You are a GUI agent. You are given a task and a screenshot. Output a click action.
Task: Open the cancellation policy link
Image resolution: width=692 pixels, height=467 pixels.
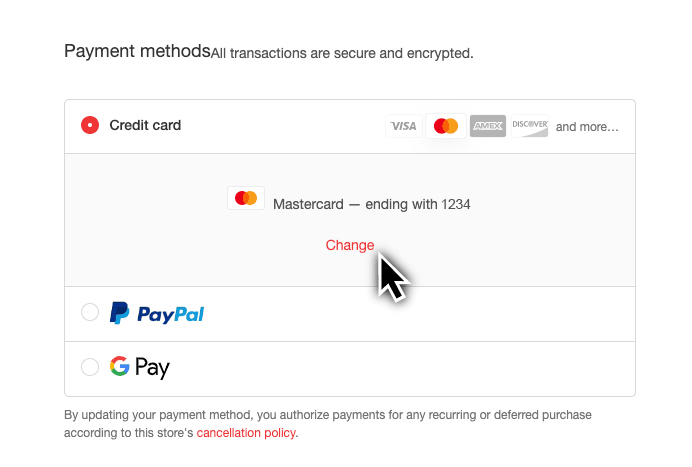pos(246,433)
